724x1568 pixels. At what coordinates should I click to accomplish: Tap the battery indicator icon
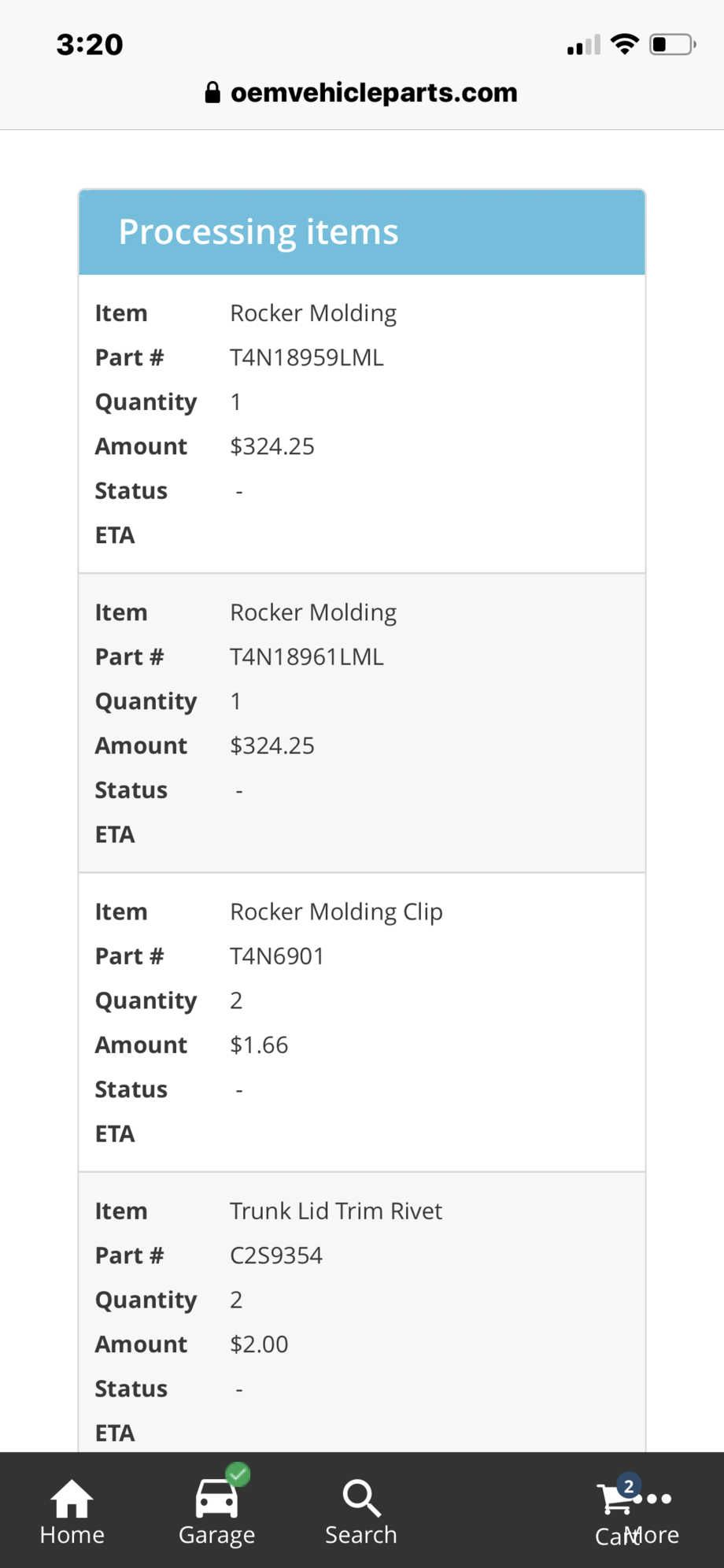pyautogui.click(x=671, y=44)
